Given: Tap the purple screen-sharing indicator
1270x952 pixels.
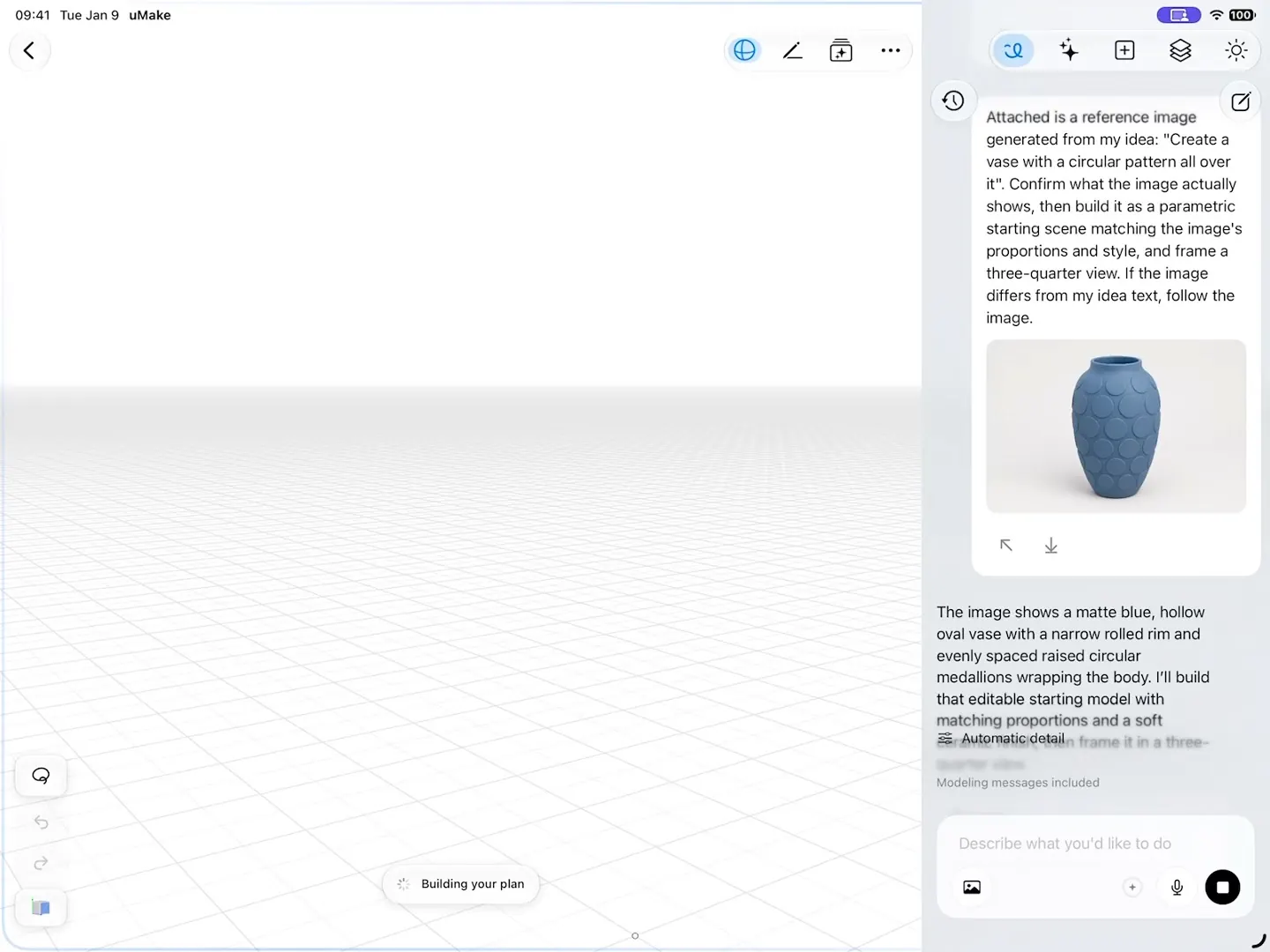Looking at the screenshot, I should point(1178,15).
